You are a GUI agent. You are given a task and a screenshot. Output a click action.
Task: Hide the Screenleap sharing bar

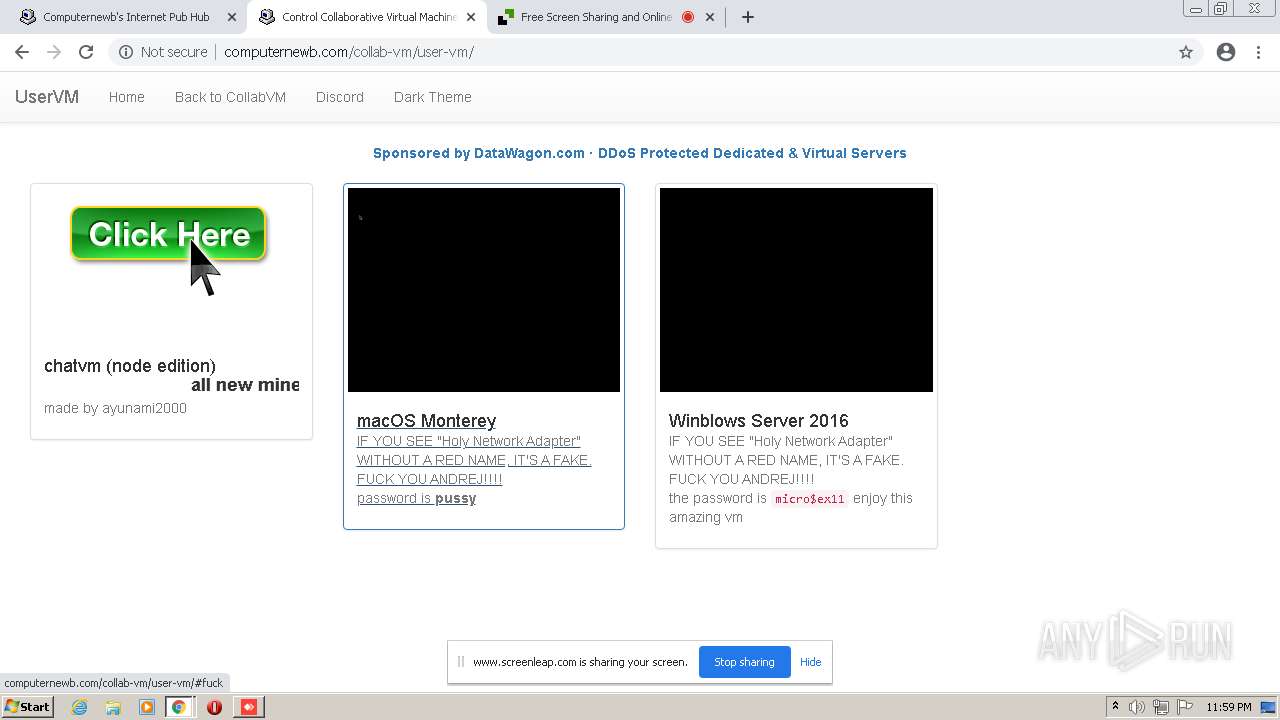(x=811, y=662)
